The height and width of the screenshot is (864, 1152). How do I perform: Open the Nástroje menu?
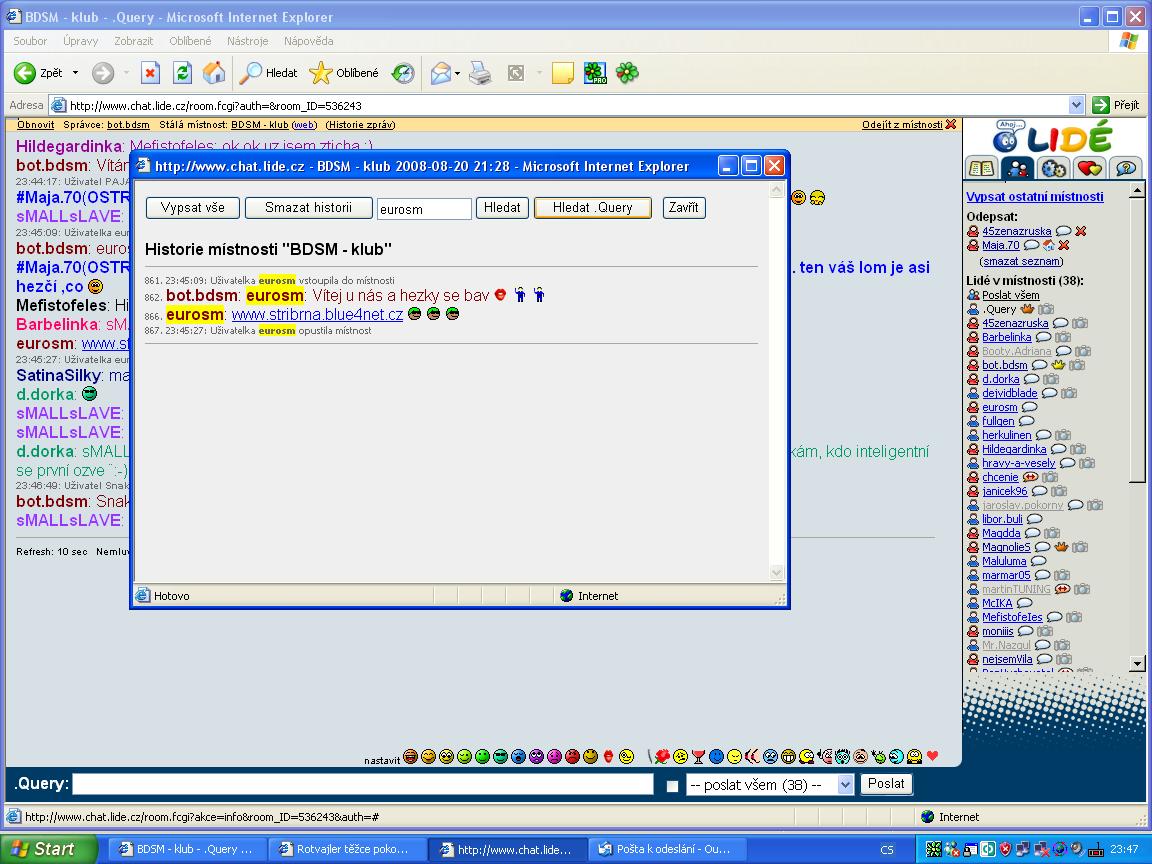point(248,41)
